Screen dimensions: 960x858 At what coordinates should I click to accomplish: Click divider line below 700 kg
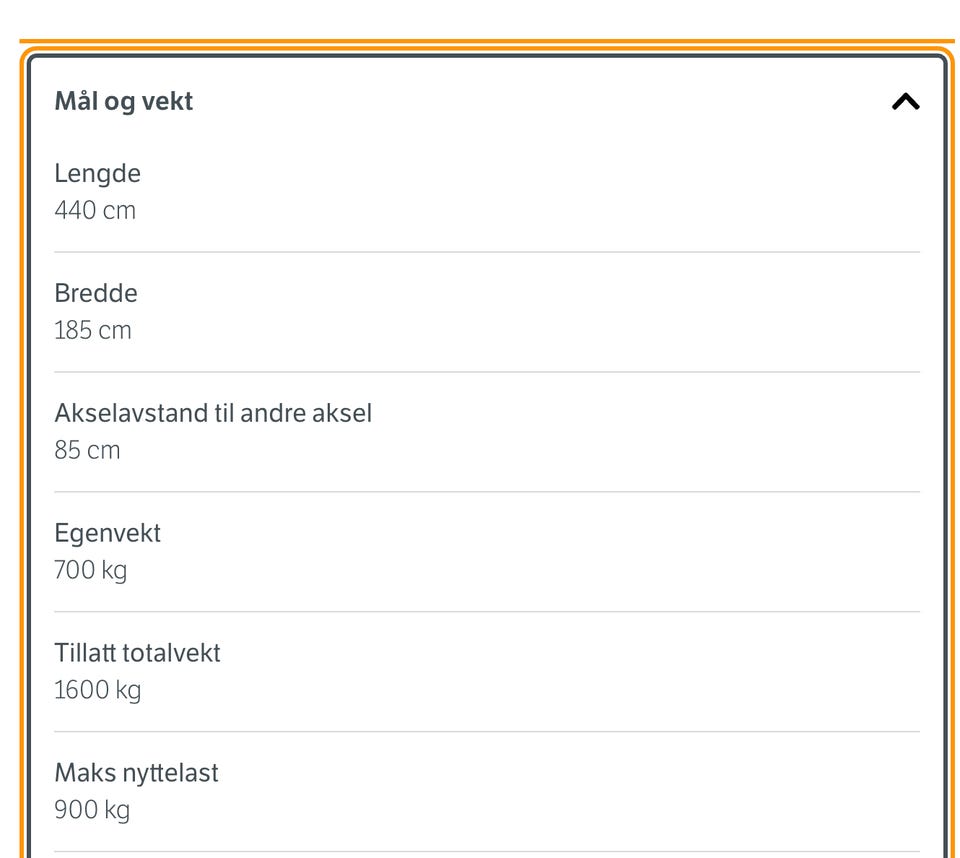pos(487,611)
